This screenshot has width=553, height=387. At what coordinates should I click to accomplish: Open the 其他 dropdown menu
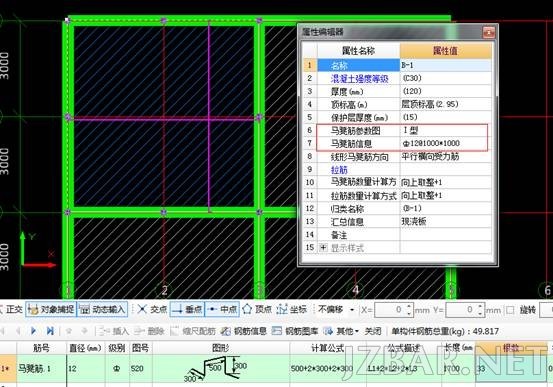click(x=341, y=331)
